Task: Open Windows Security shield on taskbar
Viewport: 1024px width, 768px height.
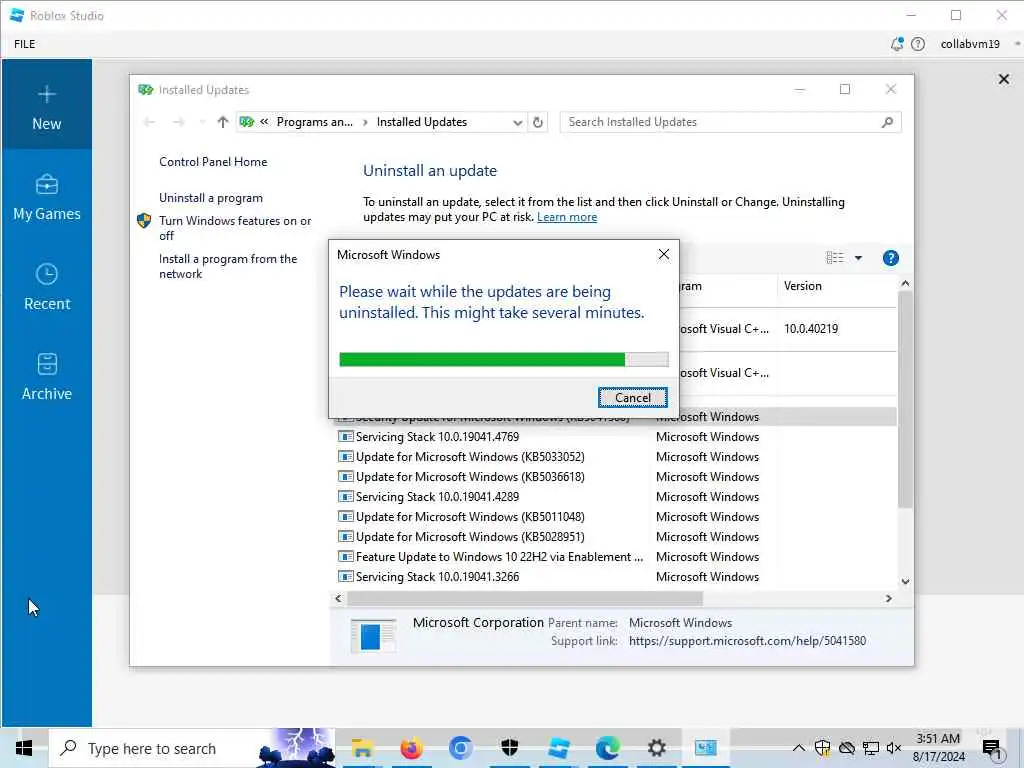Action: (509, 748)
